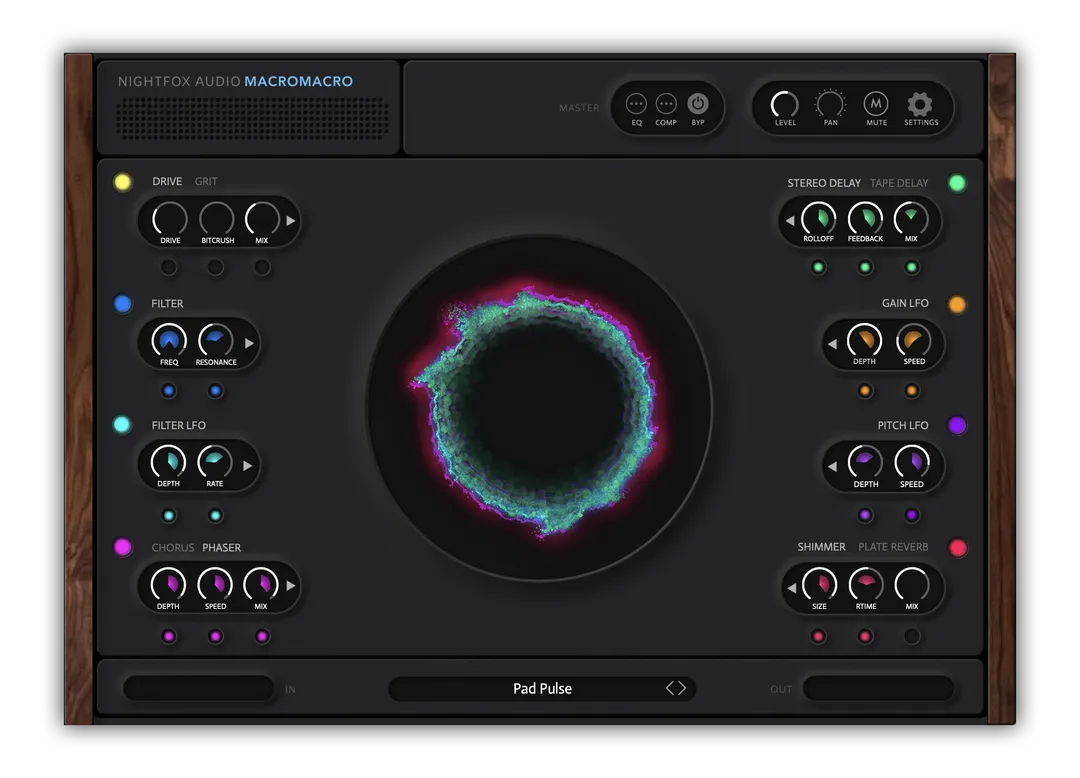Click the next-preset chevron beside Pad Pulse
Image resolution: width=1080 pixels, height=778 pixels.
point(680,688)
